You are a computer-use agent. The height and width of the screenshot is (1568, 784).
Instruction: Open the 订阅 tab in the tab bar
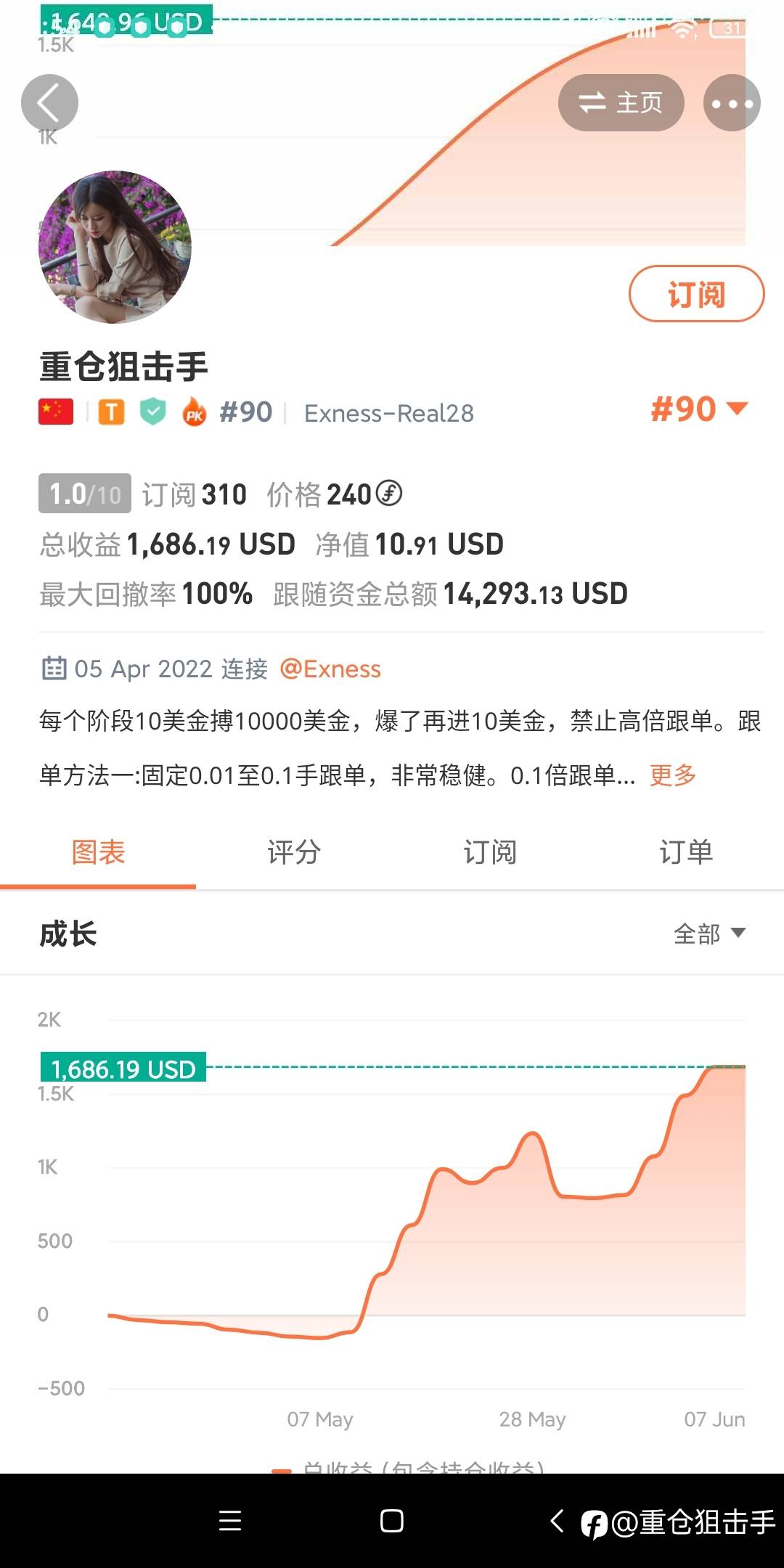coord(490,852)
